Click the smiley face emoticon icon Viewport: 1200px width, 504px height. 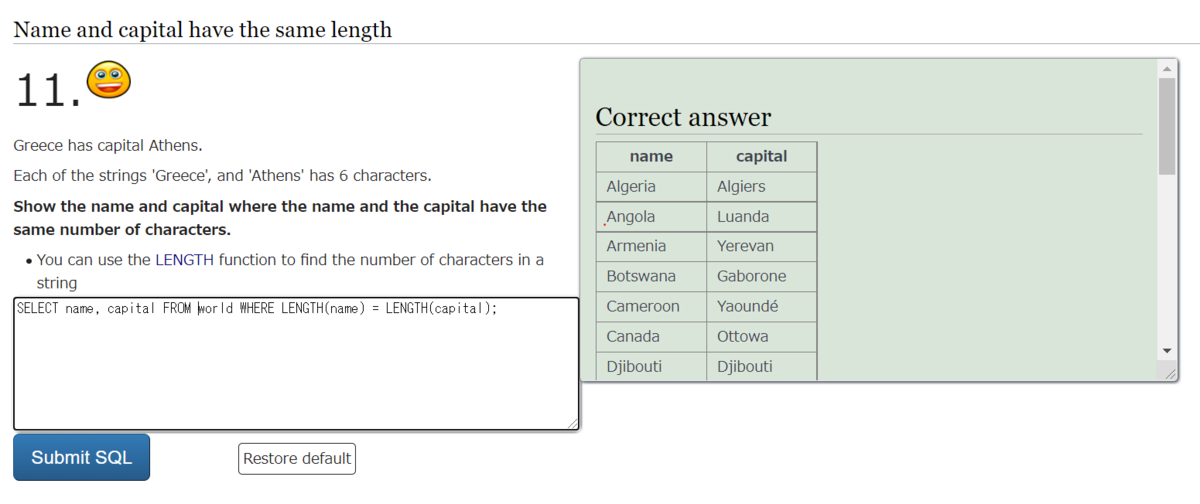tap(109, 80)
